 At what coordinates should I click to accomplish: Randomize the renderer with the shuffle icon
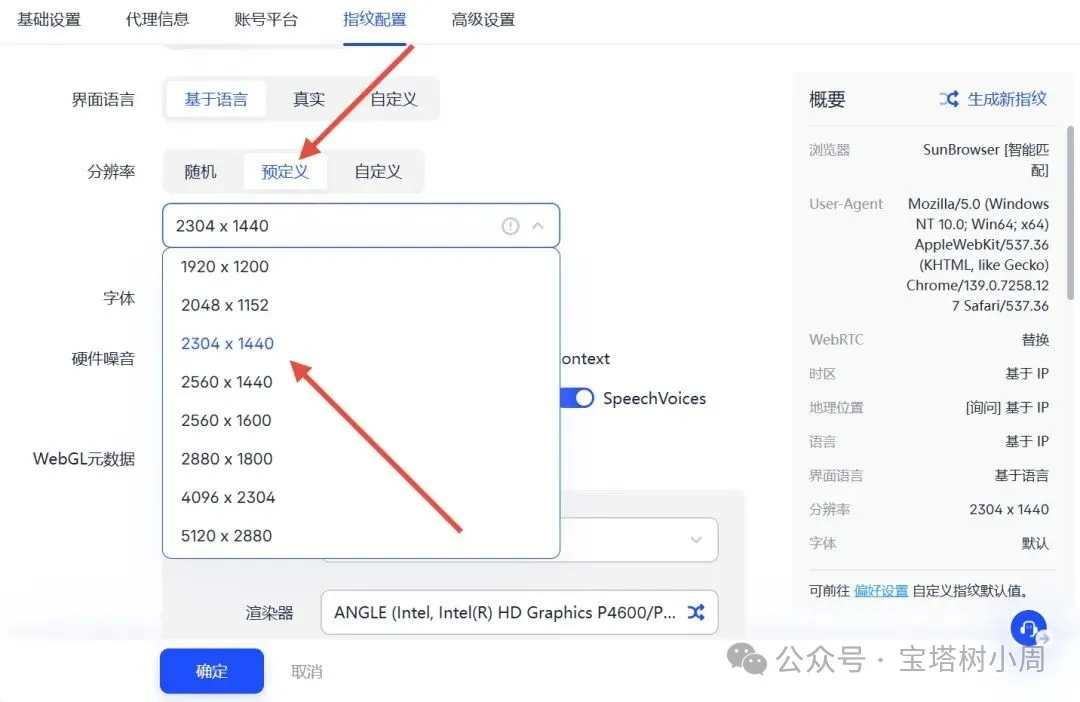(696, 612)
